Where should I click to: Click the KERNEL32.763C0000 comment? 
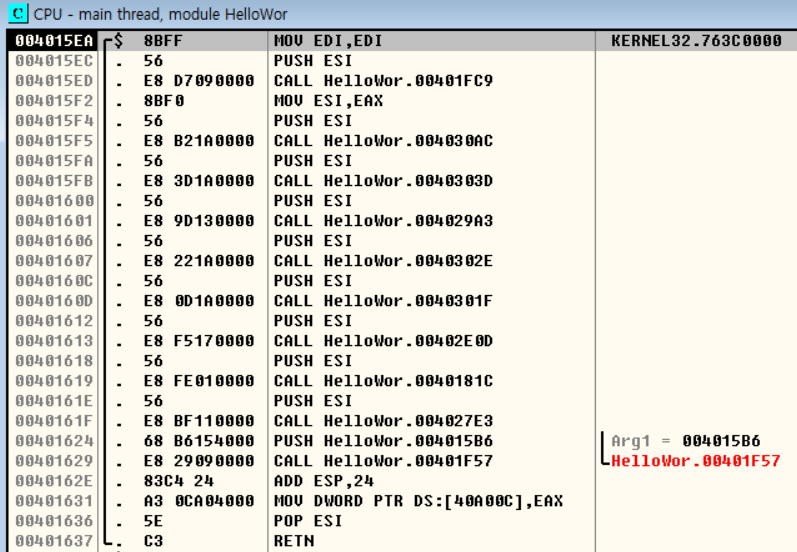696,41
